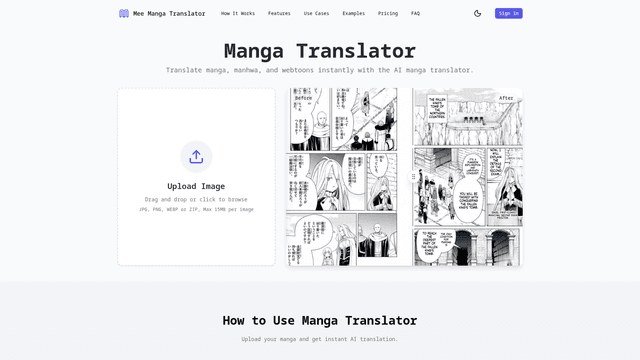Viewport: 640px width, 360px height.
Task: Click the Upload Image drop zone label
Action: pyautogui.click(x=196, y=186)
